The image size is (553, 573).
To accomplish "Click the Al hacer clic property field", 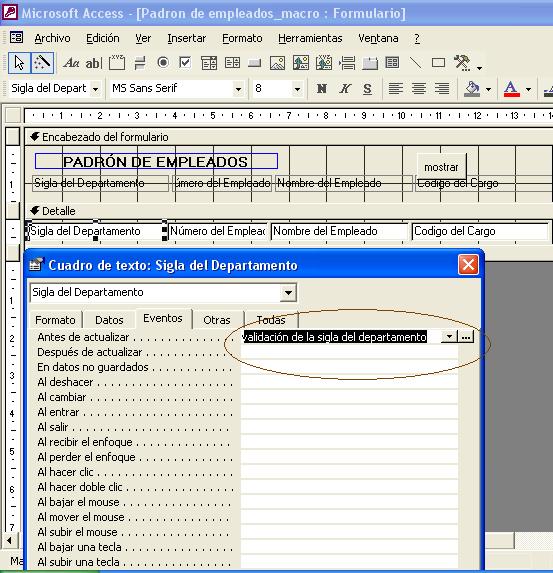I will pyautogui.click(x=349, y=472).
